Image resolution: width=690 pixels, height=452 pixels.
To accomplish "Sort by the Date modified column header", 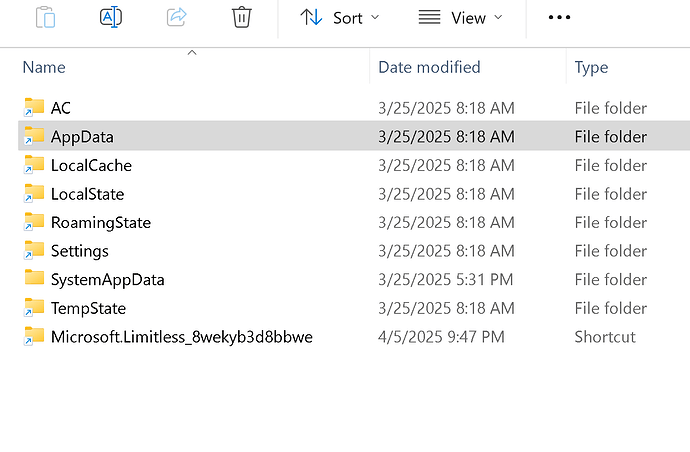I will pyautogui.click(x=429, y=67).
